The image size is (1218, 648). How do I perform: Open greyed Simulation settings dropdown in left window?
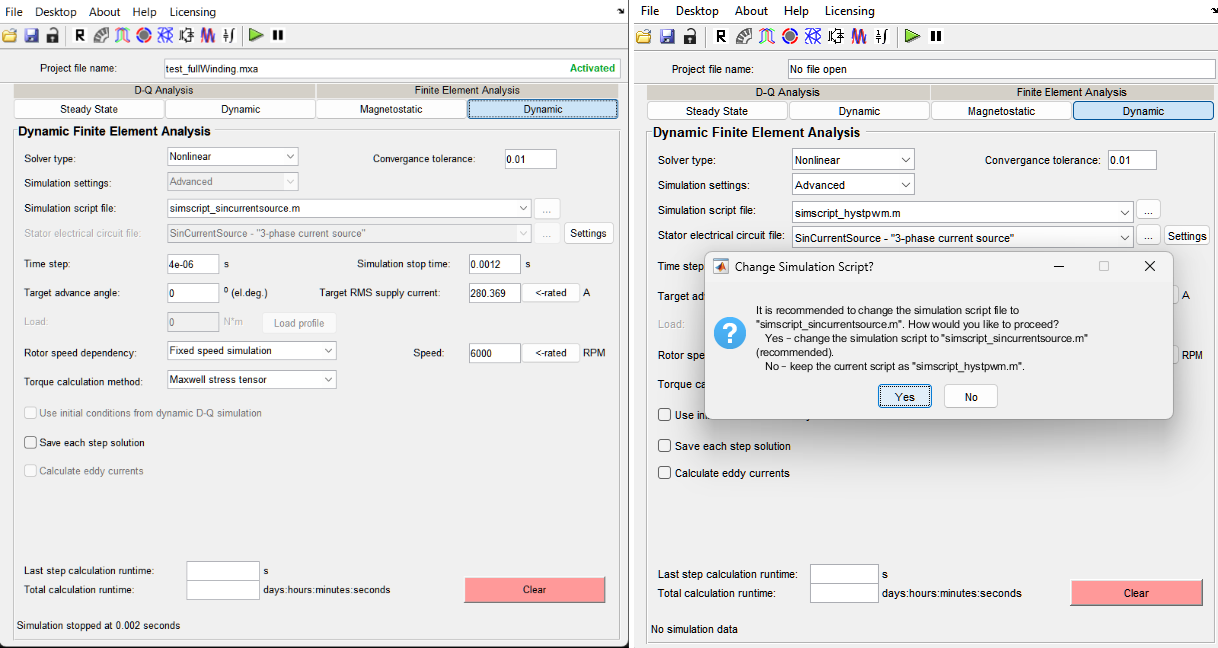(232, 181)
